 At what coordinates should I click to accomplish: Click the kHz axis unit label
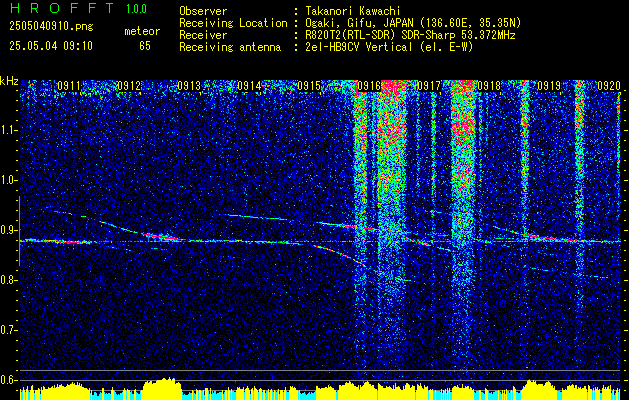point(9,81)
